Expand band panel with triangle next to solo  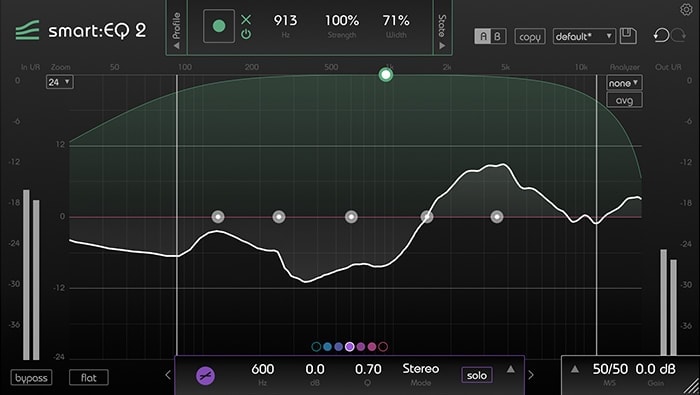511,370
